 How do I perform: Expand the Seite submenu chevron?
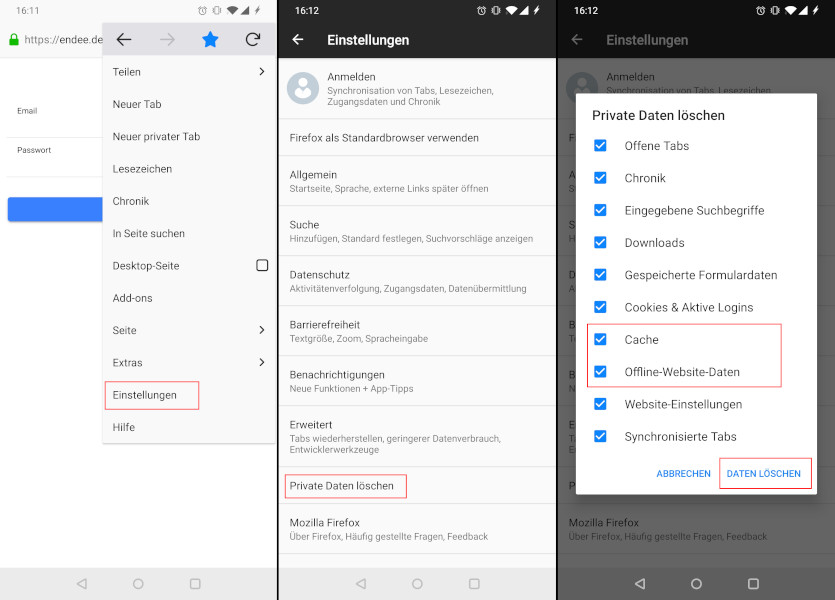(262, 330)
